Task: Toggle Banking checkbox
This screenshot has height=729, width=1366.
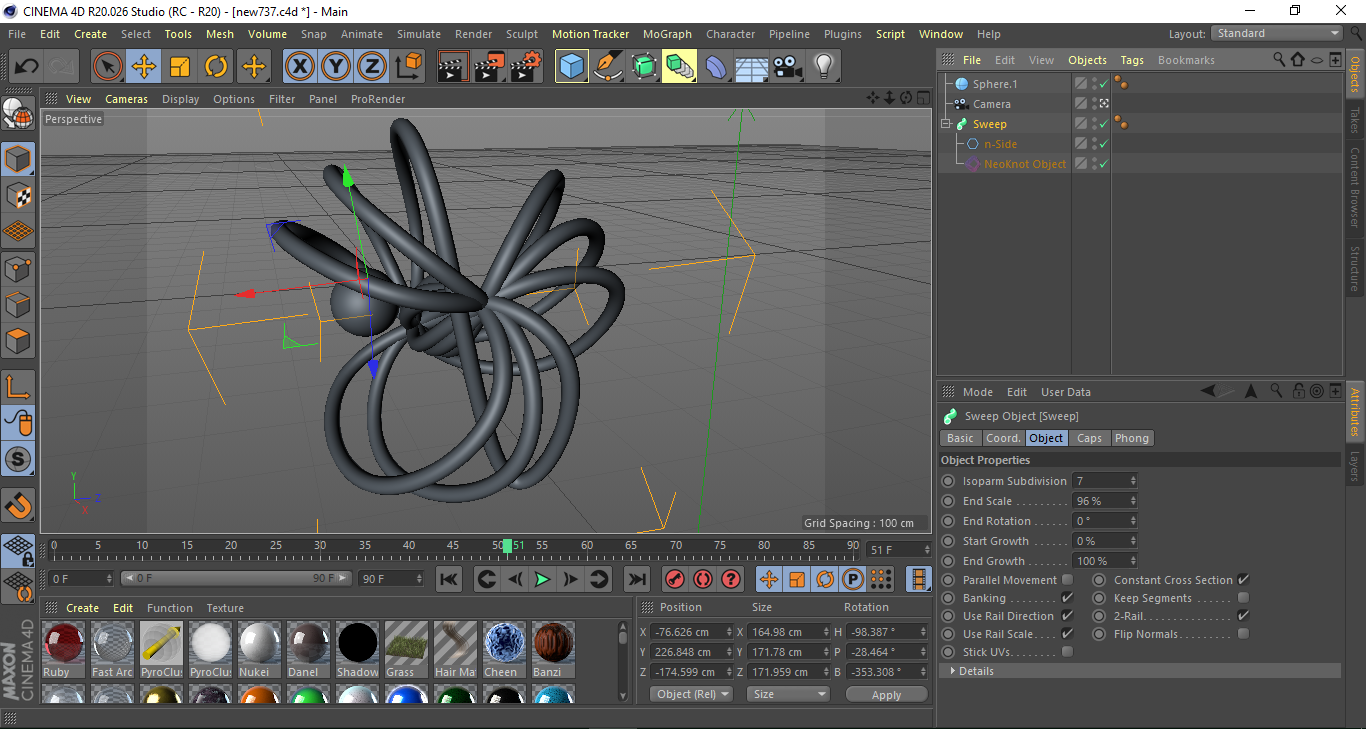Action: pyautogui.click(x=1067, y=598)
